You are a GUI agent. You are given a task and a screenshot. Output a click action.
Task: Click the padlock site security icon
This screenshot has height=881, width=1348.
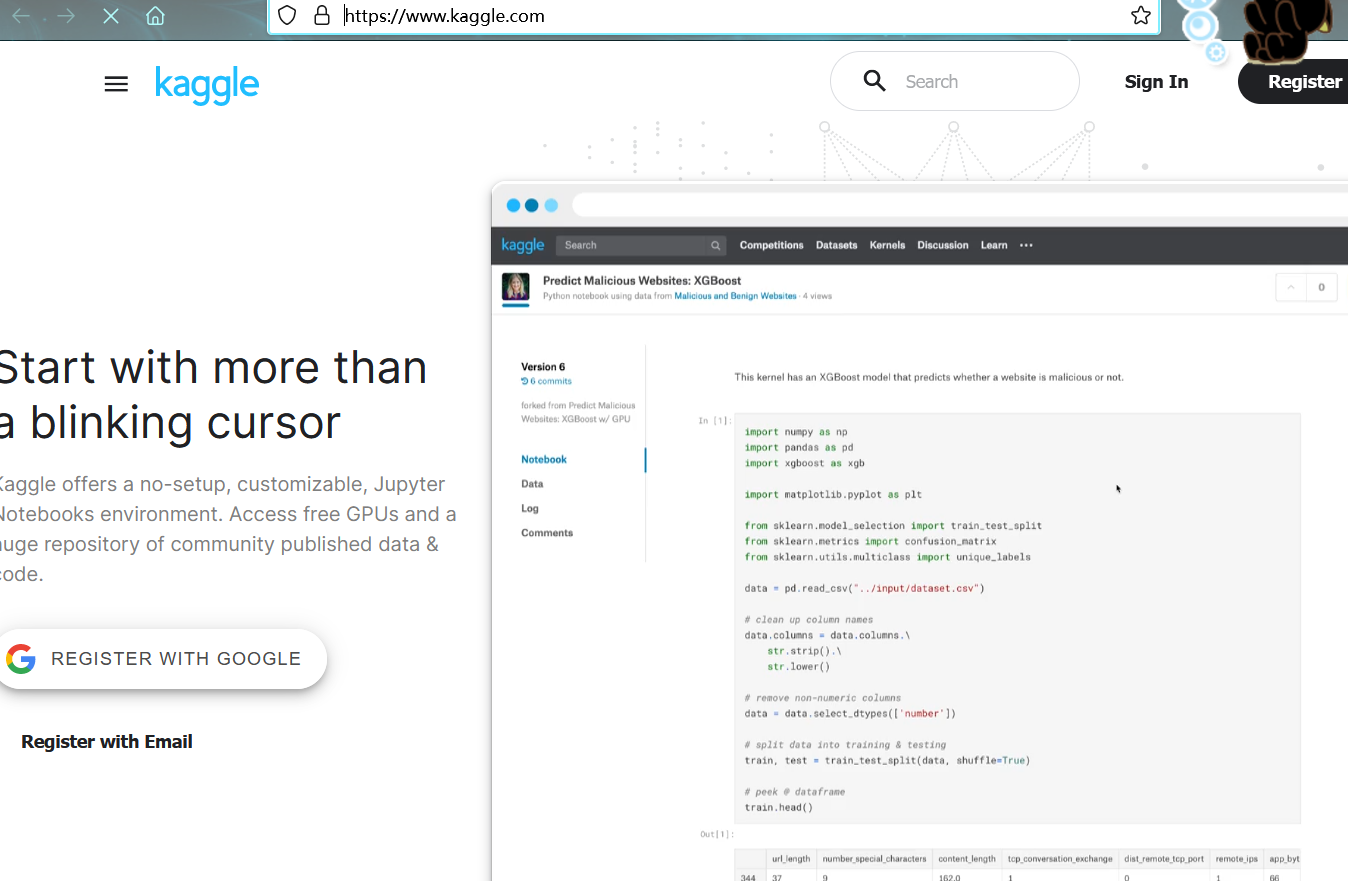coord(321,15)
